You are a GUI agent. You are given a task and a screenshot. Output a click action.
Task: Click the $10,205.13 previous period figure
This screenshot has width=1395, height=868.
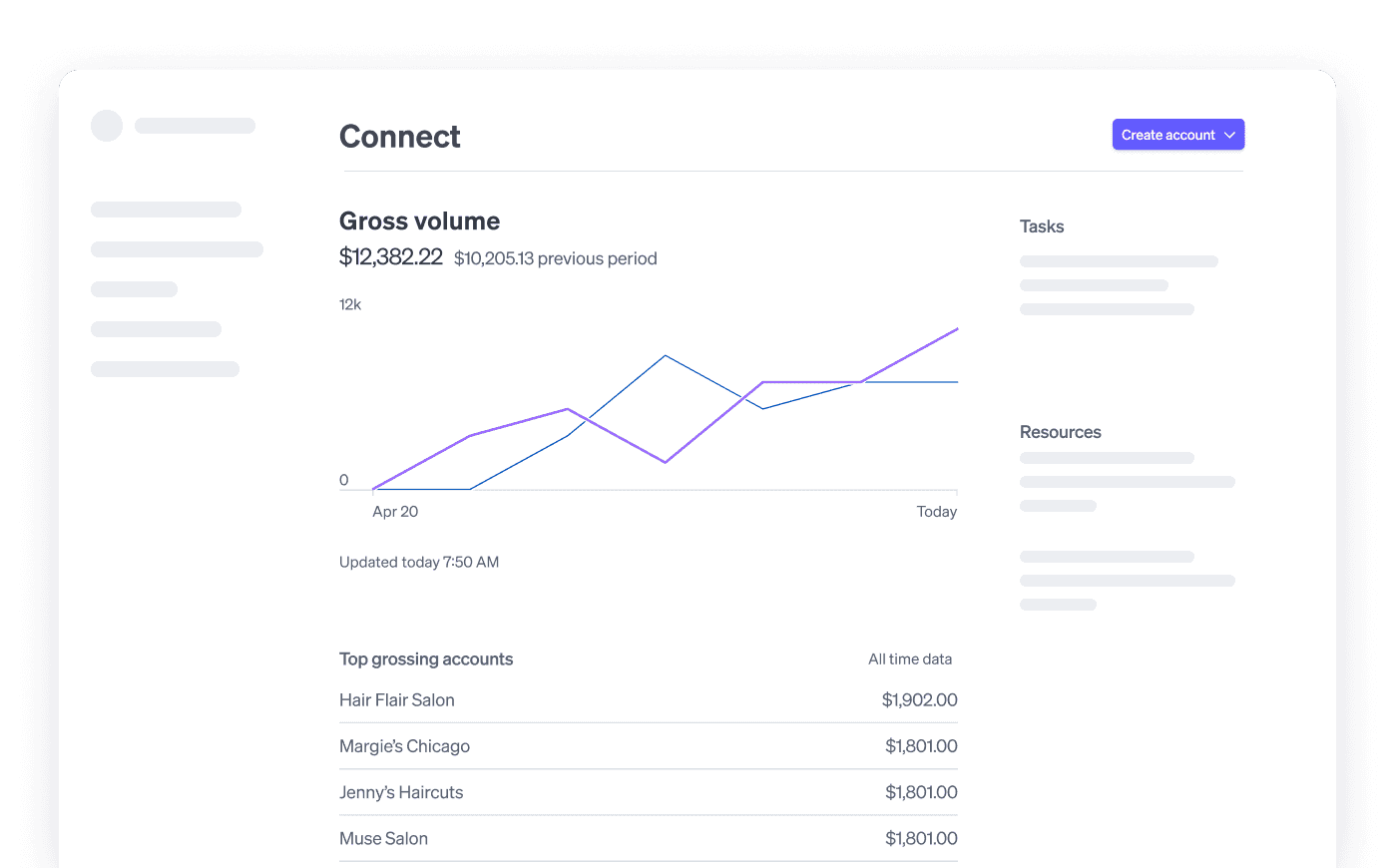pyautogui.click(x=555, y=258)
